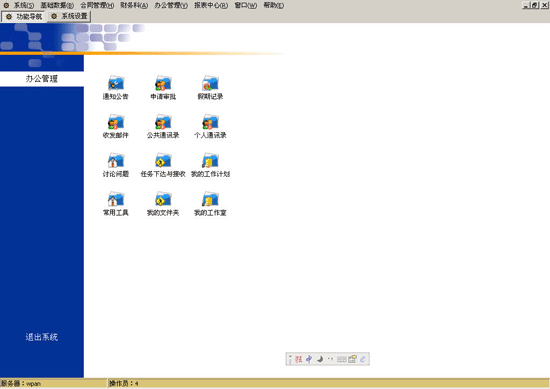The width and height of the screenshot is (550, 389).
Task: Switch to the 系统设置 tab
Action: coord(69,16)
